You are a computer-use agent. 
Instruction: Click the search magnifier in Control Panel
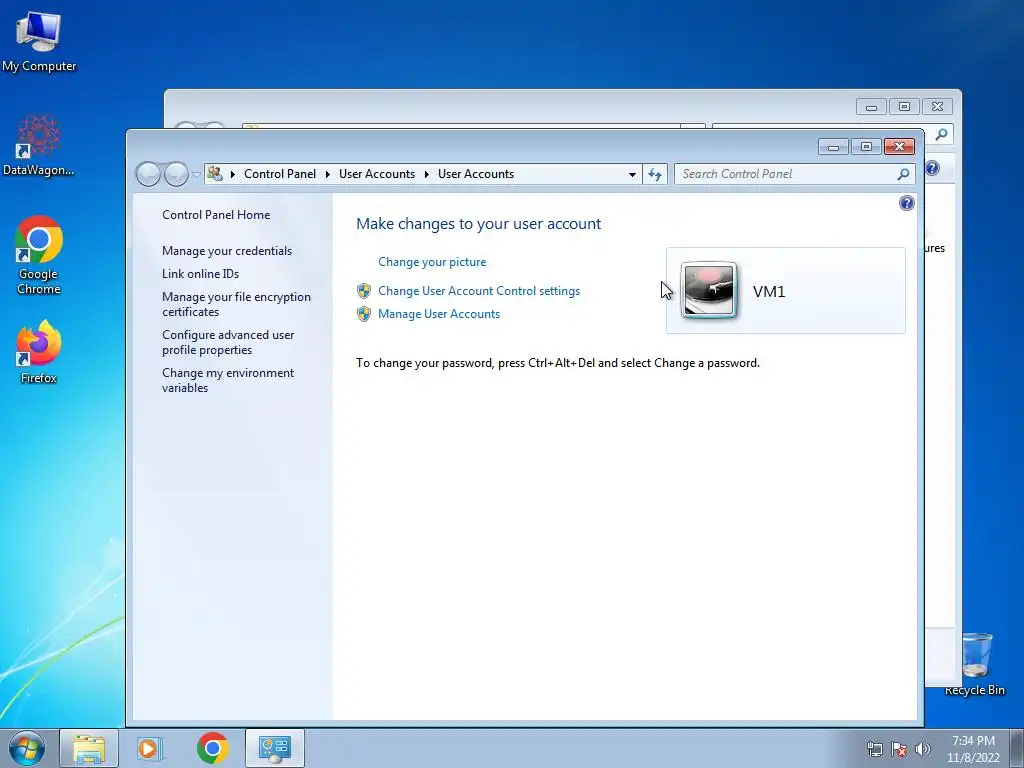tap(903, 174)
